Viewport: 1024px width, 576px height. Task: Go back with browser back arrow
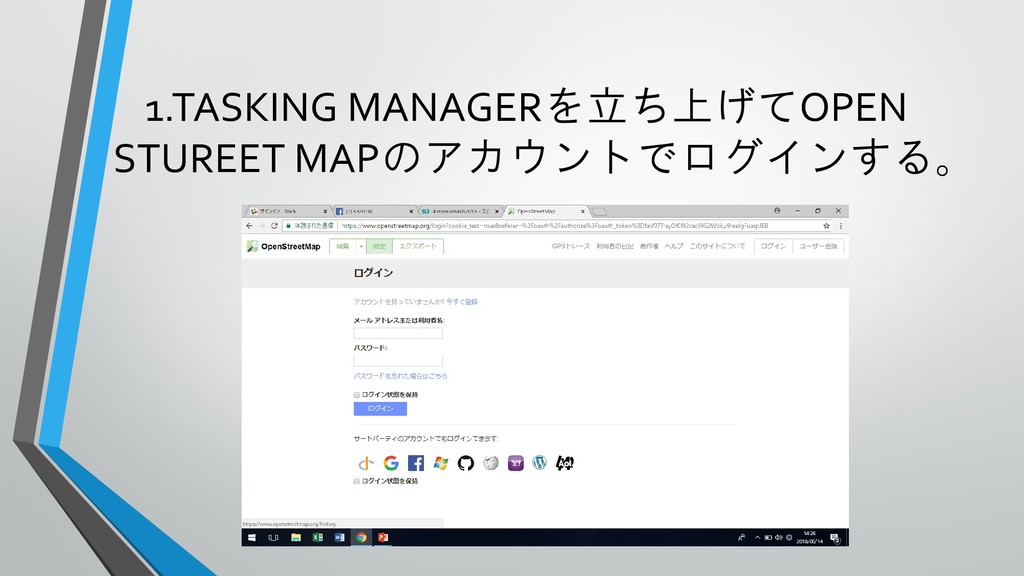pyautogui.click(x=249, y=225)
